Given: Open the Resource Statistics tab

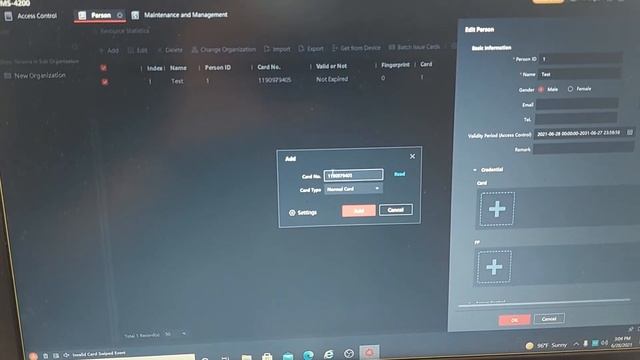Looking at the screenshot, I should pos(125,31).
